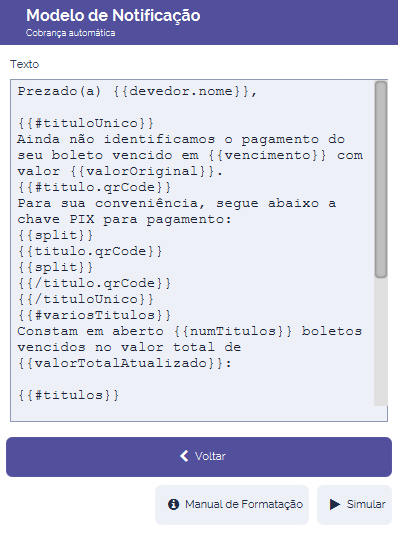The width and height of the screenshot is (398, 535).
Task: Click the Modelo de Notificação header title
Action: [x=113, y=16]
